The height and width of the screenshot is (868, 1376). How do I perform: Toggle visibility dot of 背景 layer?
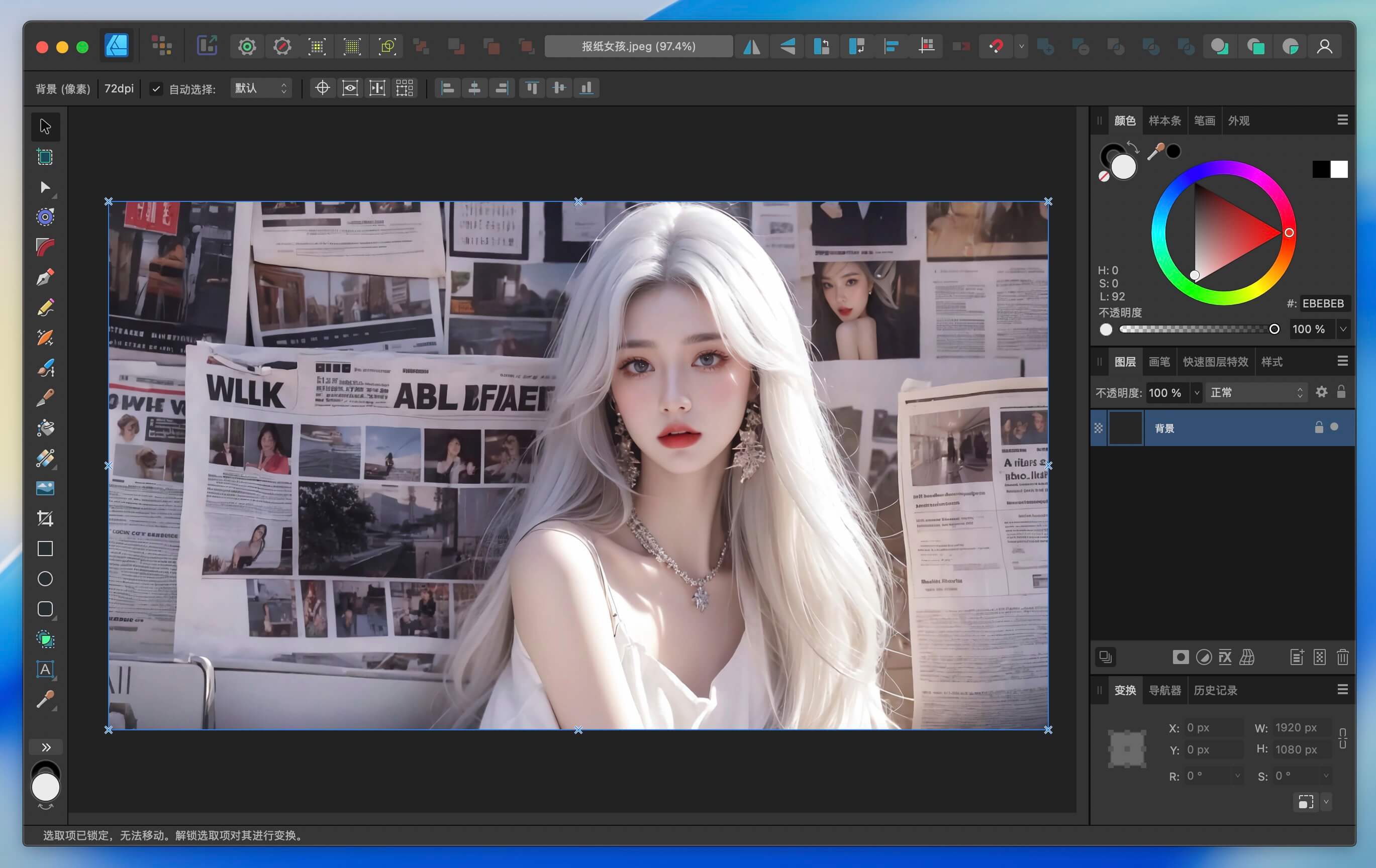pyautogui.click(x=1334, y=427)
